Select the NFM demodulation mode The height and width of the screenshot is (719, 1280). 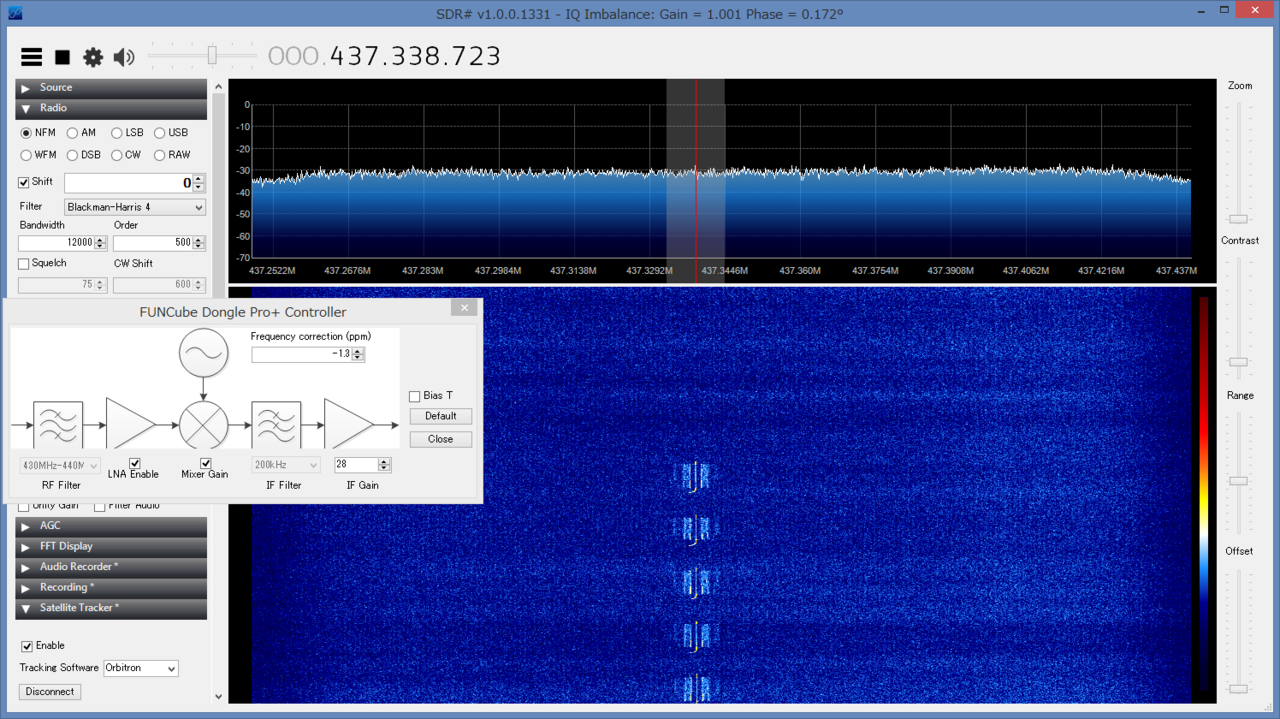coord(39,133)
